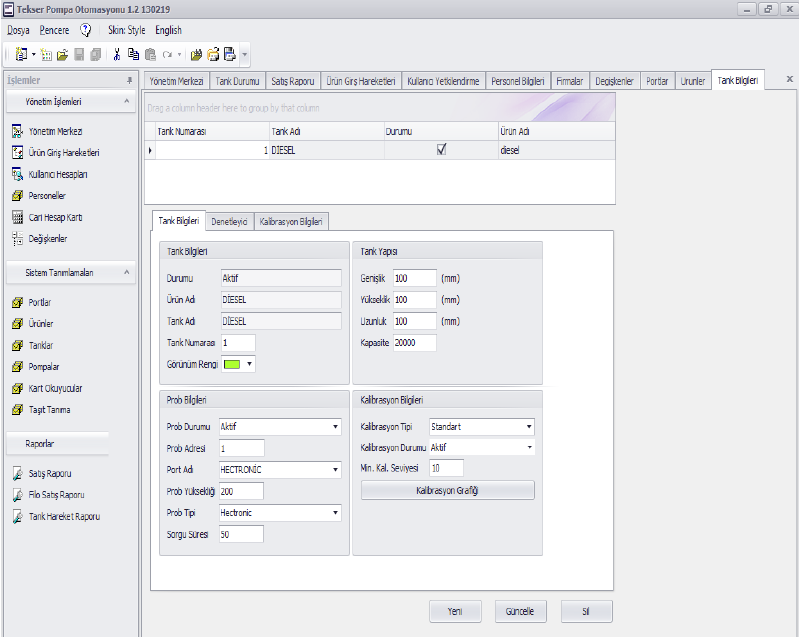Open the new document dropdown arrow in toolbar
The width and height of the screenshot is (799, 637).
(x=34, y=55)
